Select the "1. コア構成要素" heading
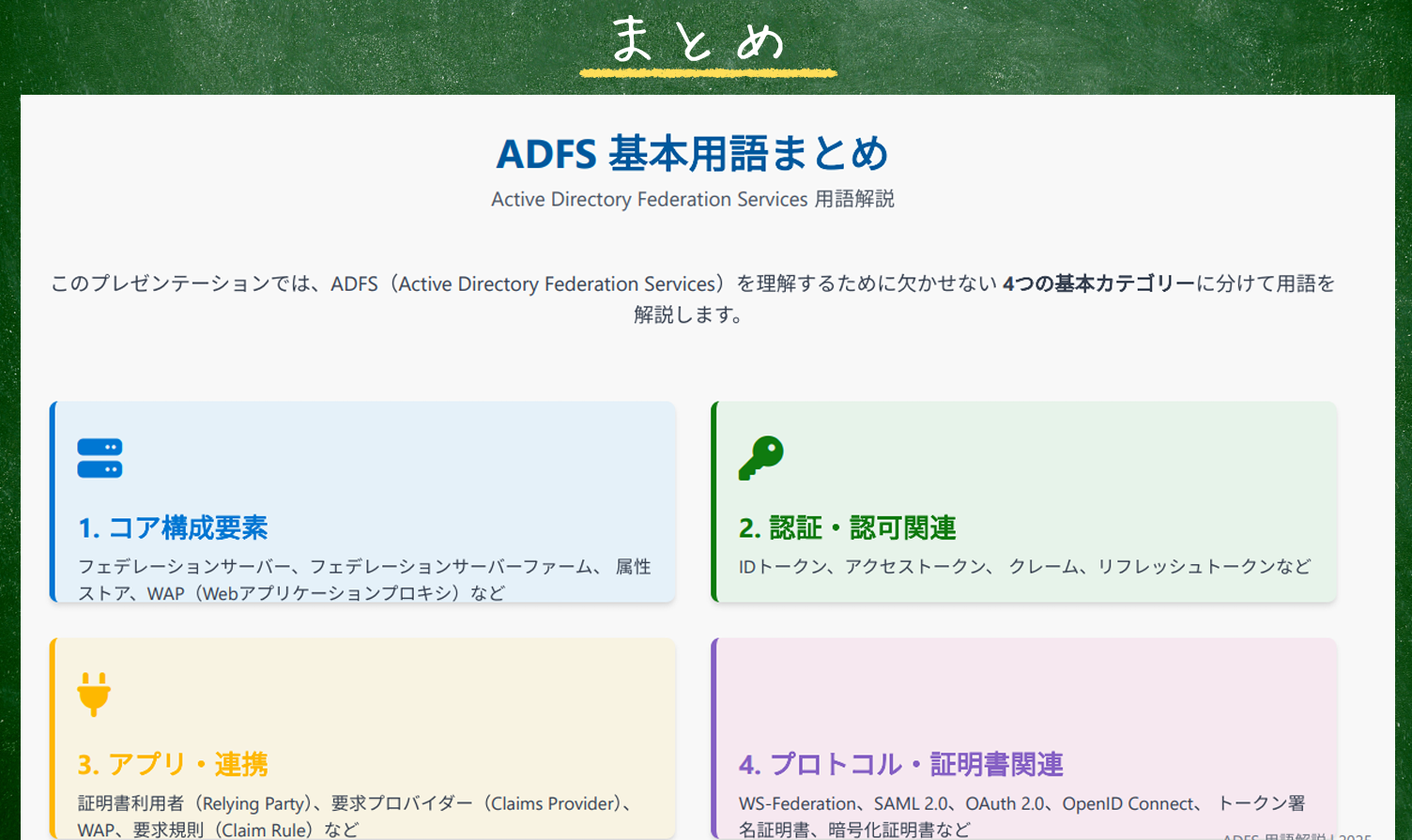This screenshot has height=840, width=1412. pyautogui.click(x=173, y=527)
